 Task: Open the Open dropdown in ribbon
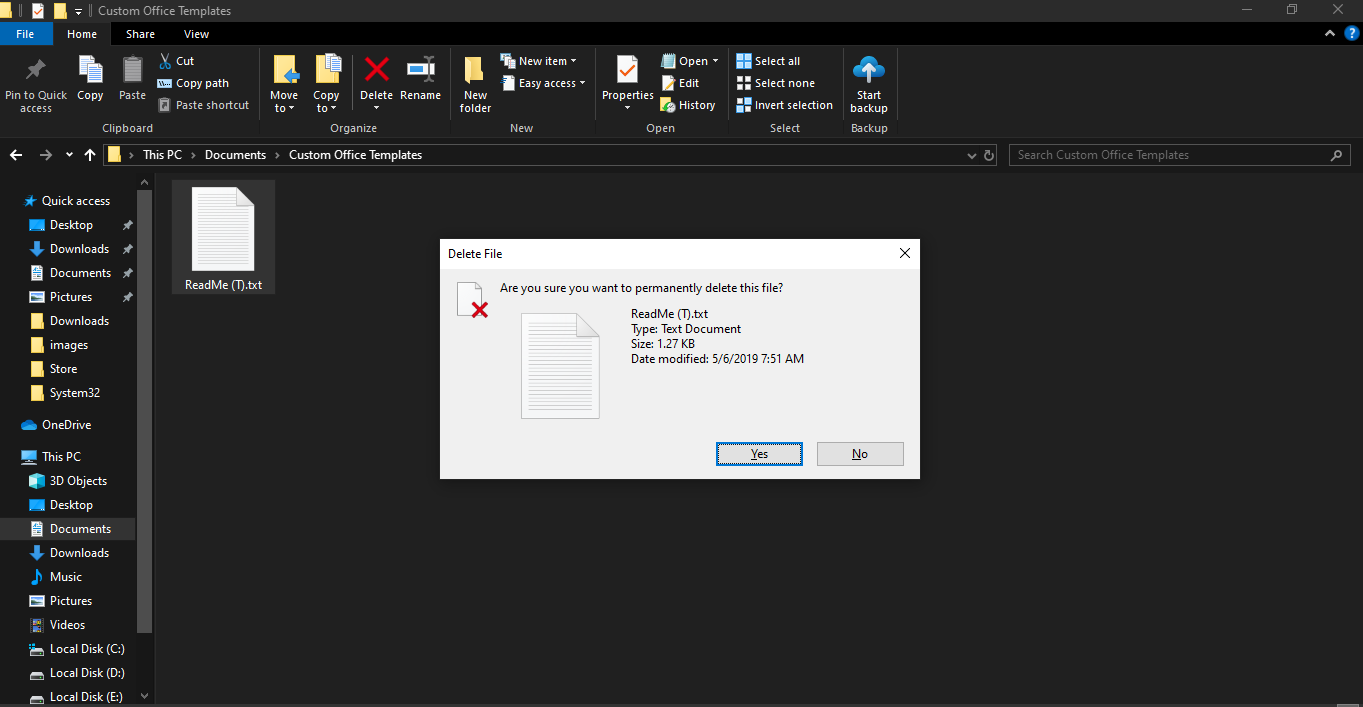(690, 61)
